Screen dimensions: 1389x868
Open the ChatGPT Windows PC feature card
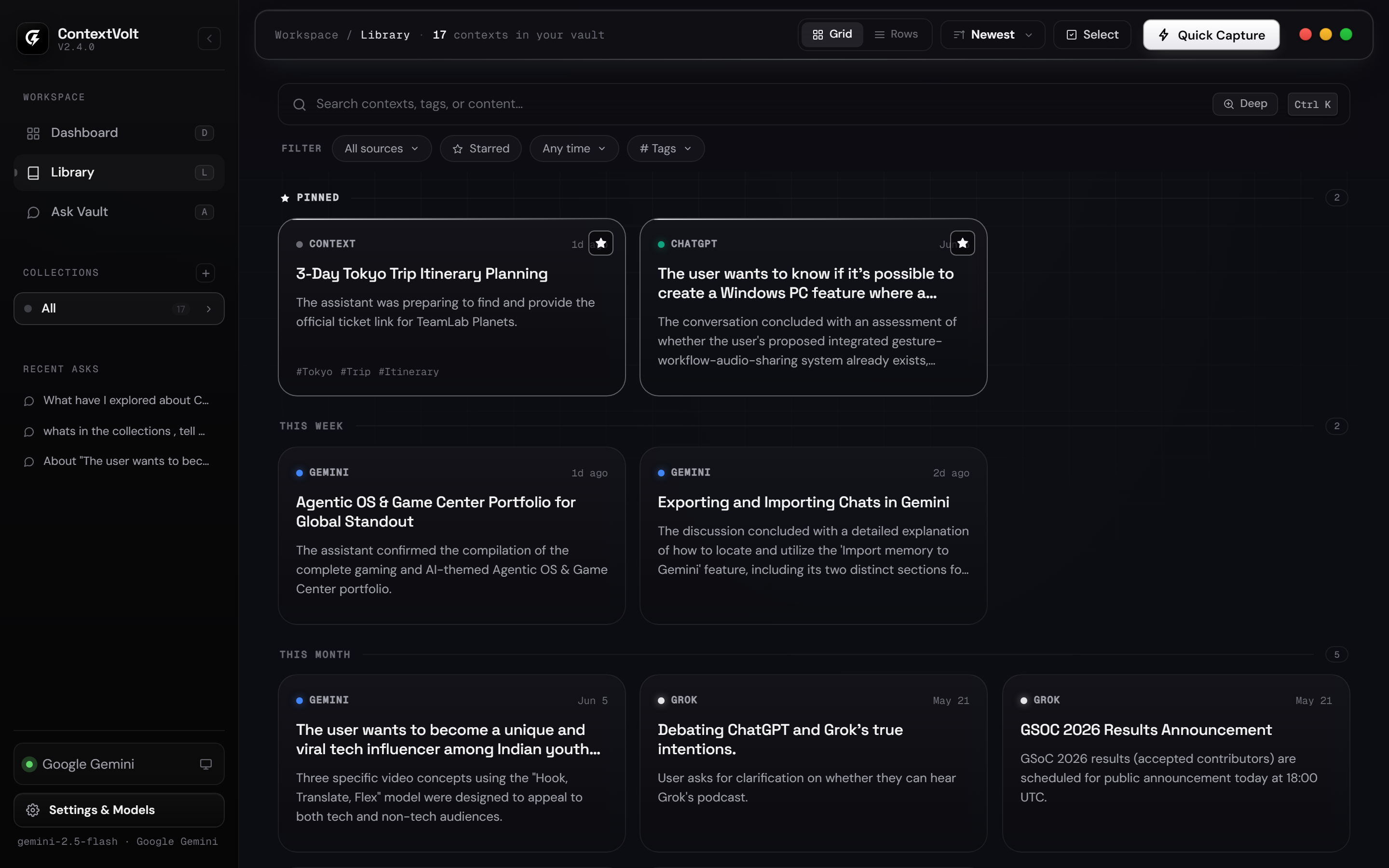point(813,307)
